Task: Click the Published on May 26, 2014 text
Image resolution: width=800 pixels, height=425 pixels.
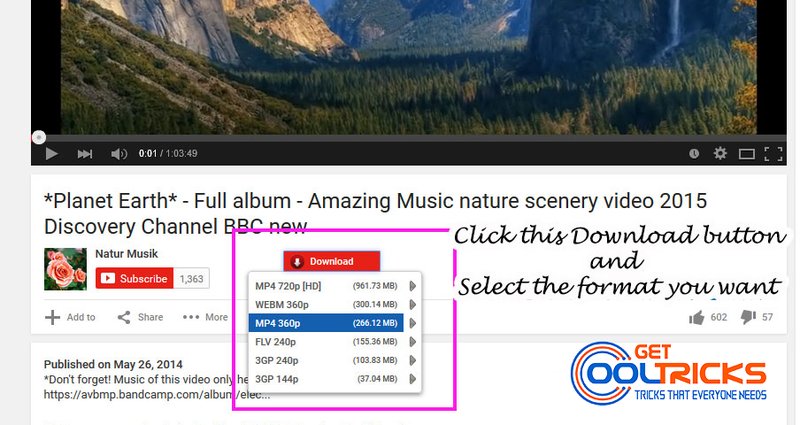Action: pos(113,364)
